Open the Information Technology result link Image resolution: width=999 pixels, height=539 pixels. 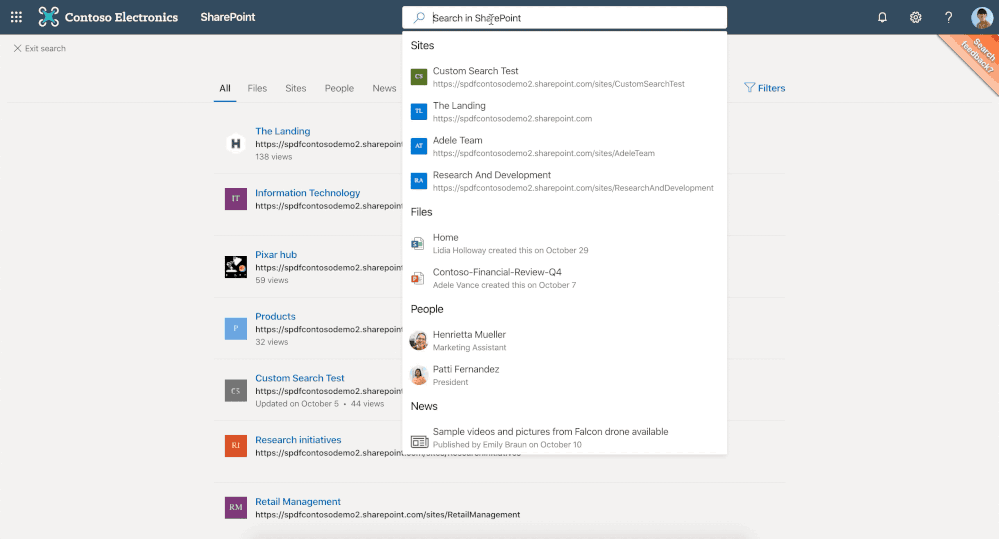point(308,193)
